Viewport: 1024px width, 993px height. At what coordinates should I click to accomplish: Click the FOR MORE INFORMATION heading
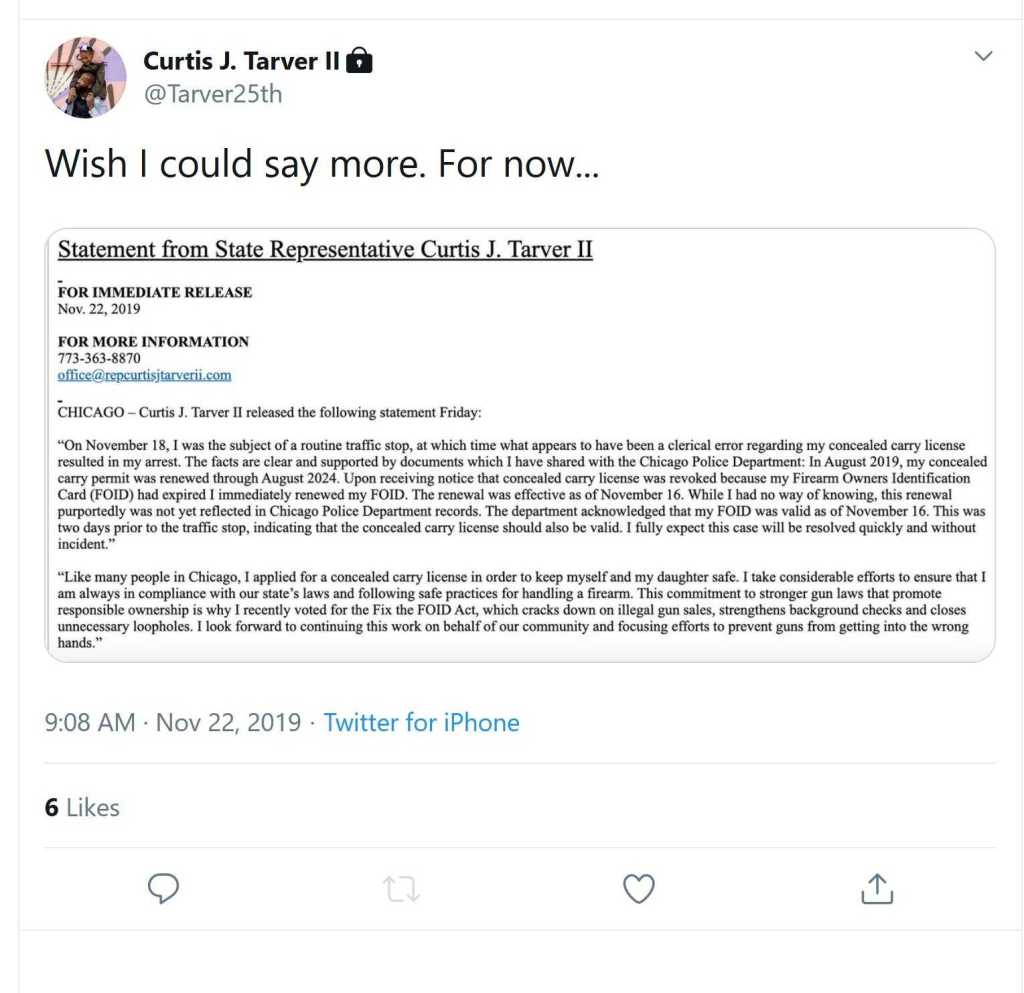coord(153,341)
